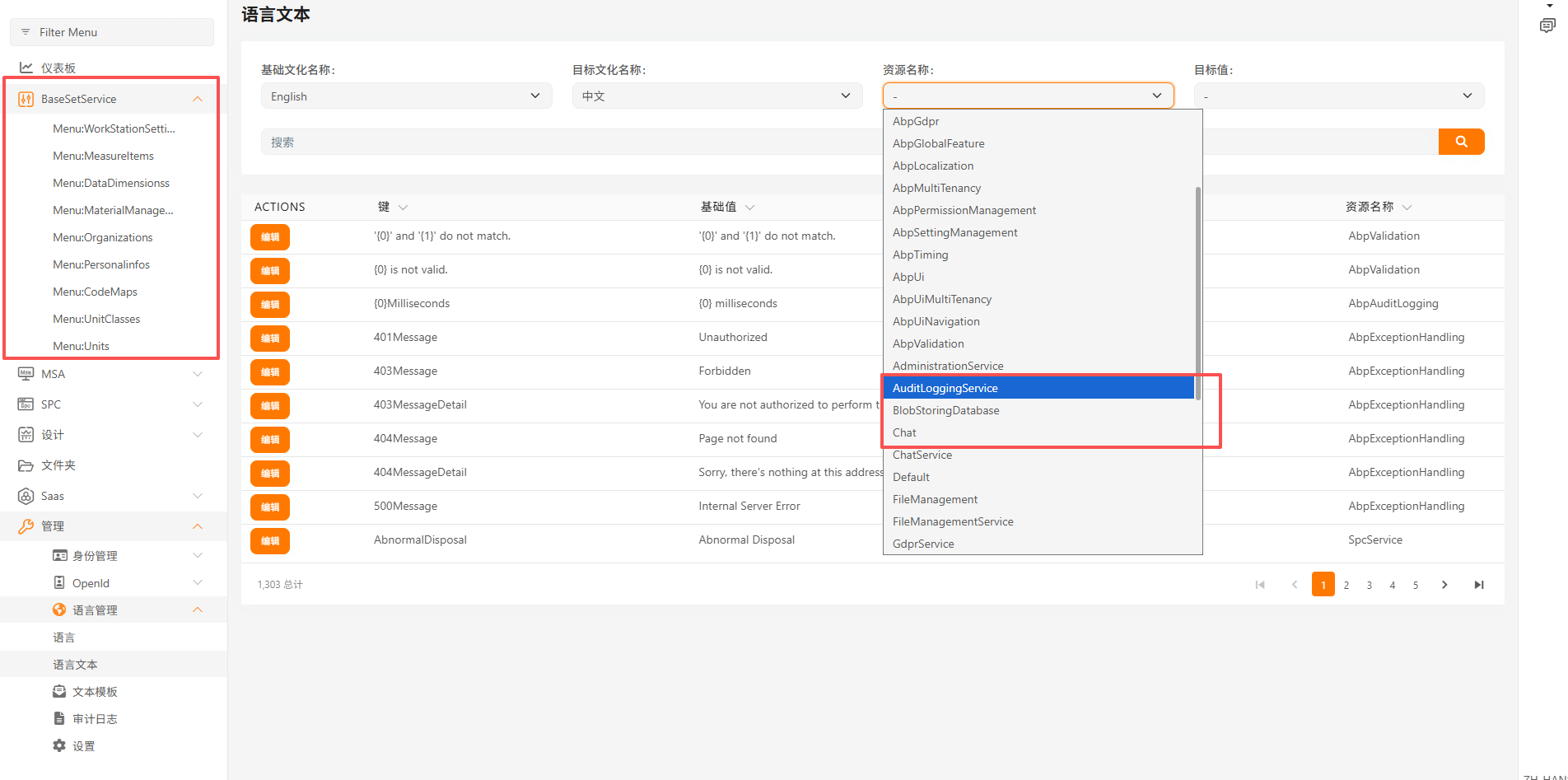1568x780 pixels.
Task: Click the chat feedback icon at top right
Action: [x=1547, y=26]
